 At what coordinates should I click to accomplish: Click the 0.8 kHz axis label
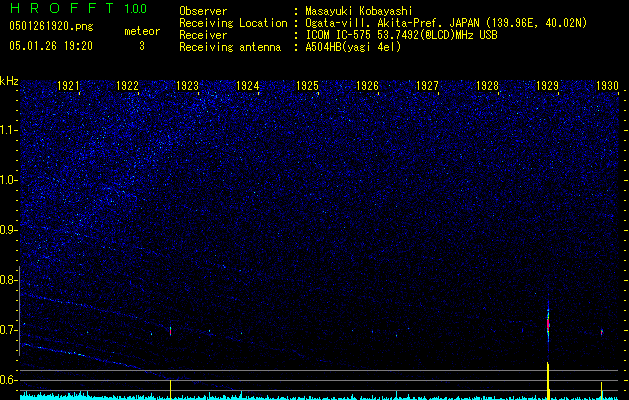pyautogui.click(x=8, y=280)
